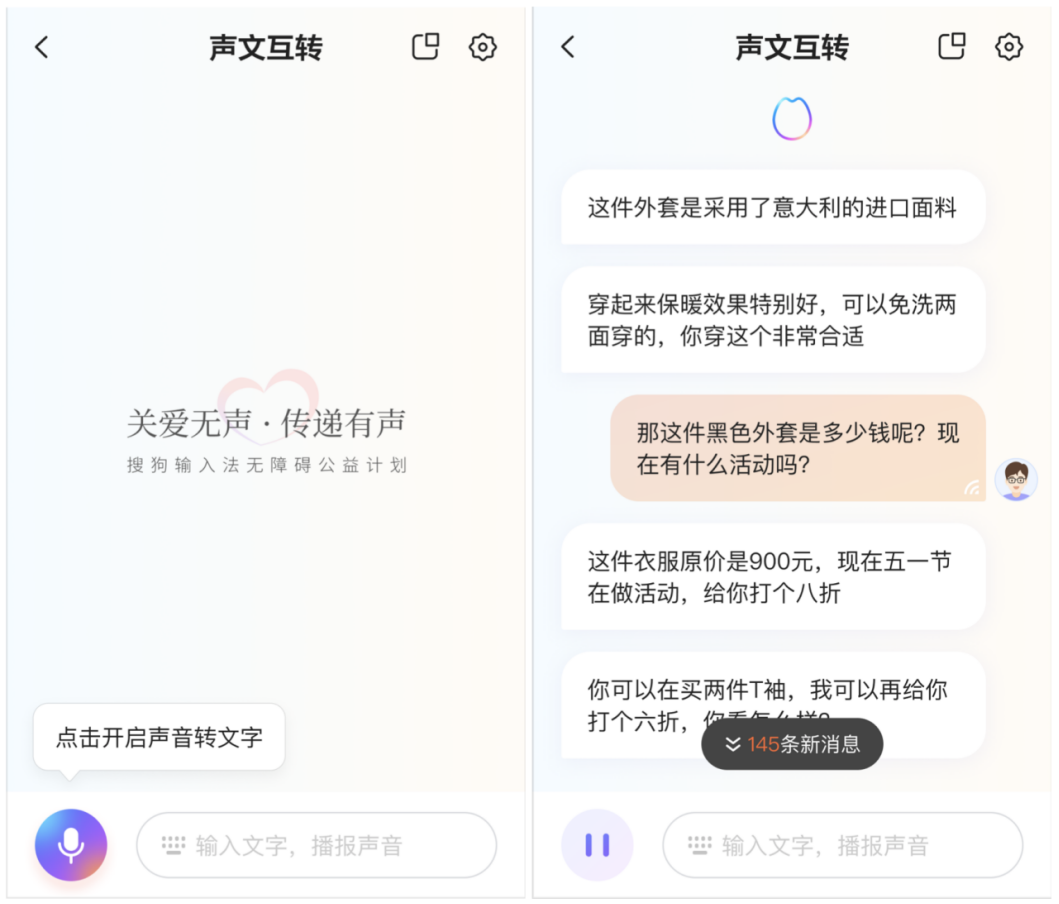
Task: Select the message about 意大利的进口面料
Action: coord(773,207)
